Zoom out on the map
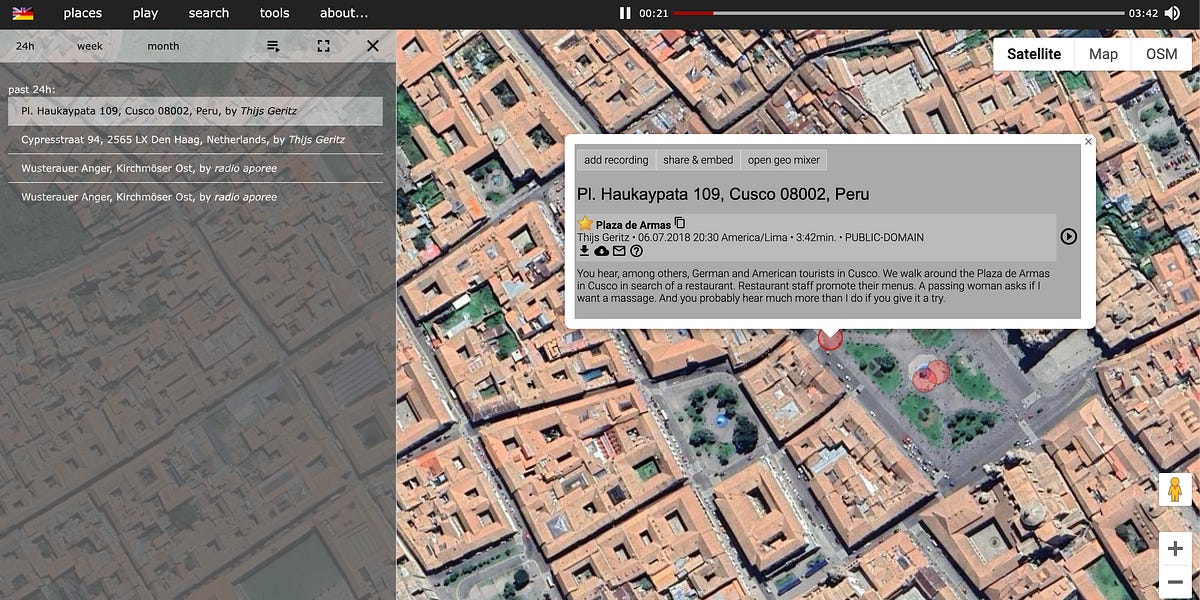This screenshot has height=600, width=1200. coord(1174,582)
